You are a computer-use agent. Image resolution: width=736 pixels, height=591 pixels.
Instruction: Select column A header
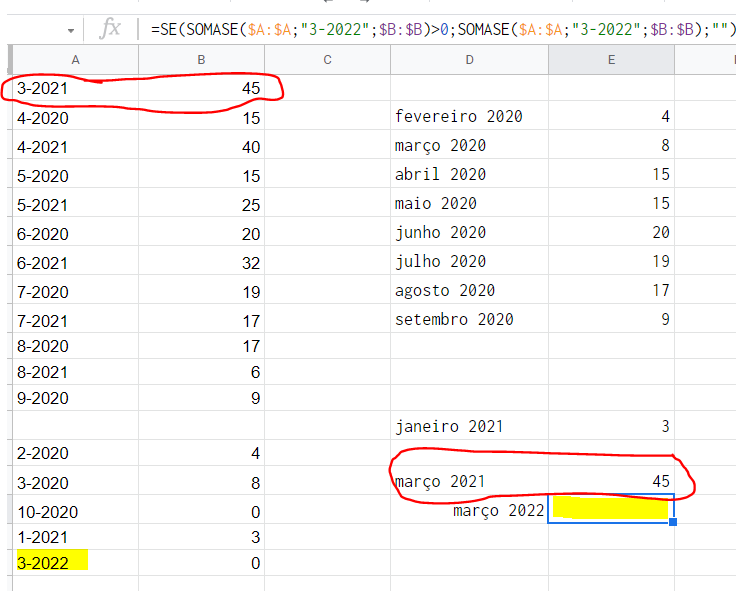click(75, 60)
